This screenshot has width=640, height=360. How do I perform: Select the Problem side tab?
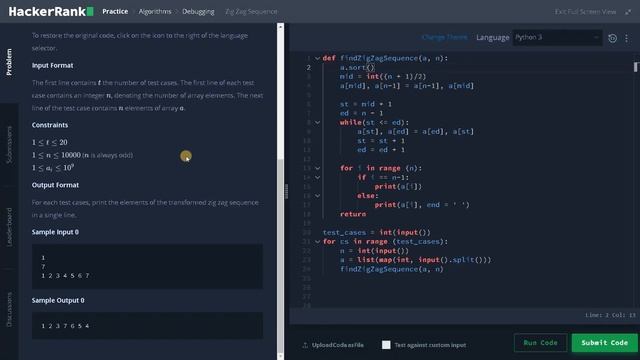click(9, 62)
